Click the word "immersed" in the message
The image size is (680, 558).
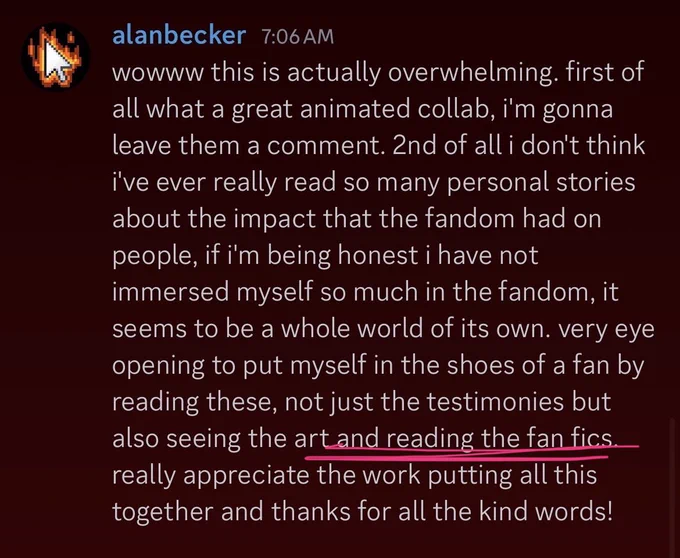(170, 292)
